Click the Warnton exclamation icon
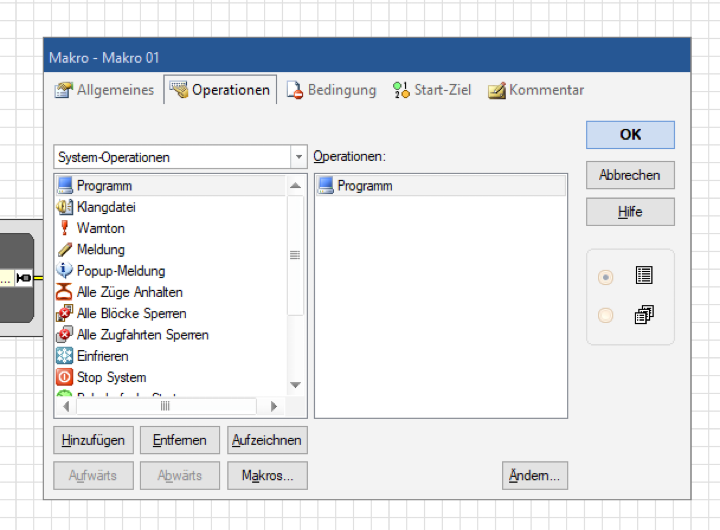This screenshot has height=530, width=720. (x=65, y=228)
